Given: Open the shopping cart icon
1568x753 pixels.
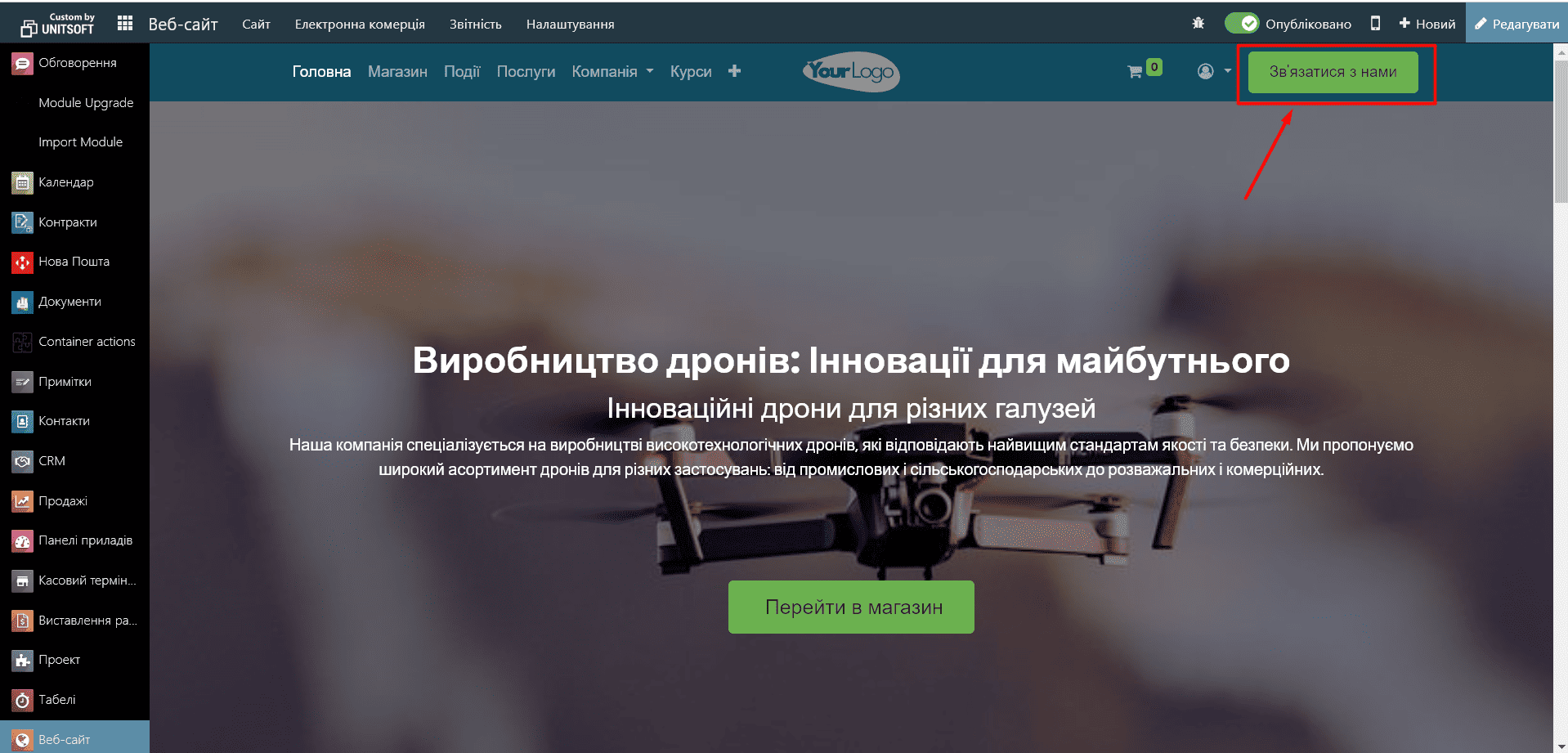Looking at the screenshot, I should (1135, 72).
